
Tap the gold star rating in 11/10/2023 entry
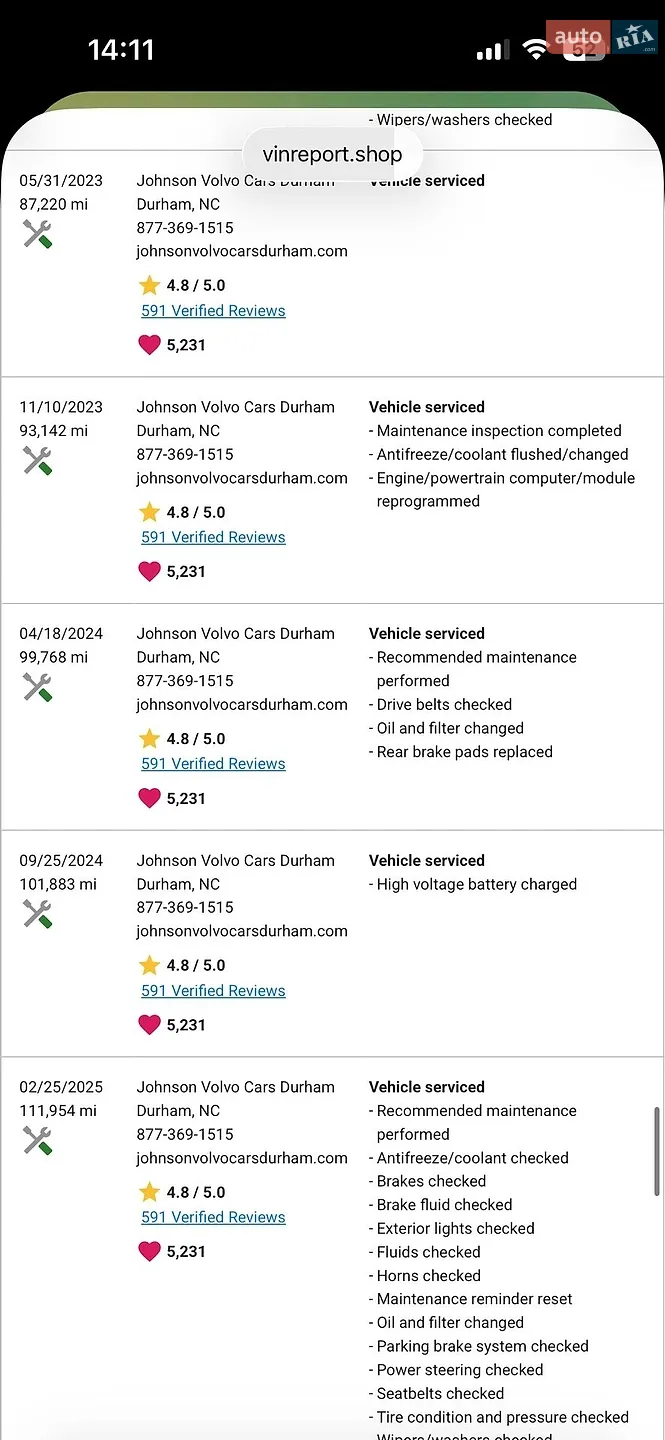tap(150, 512)
